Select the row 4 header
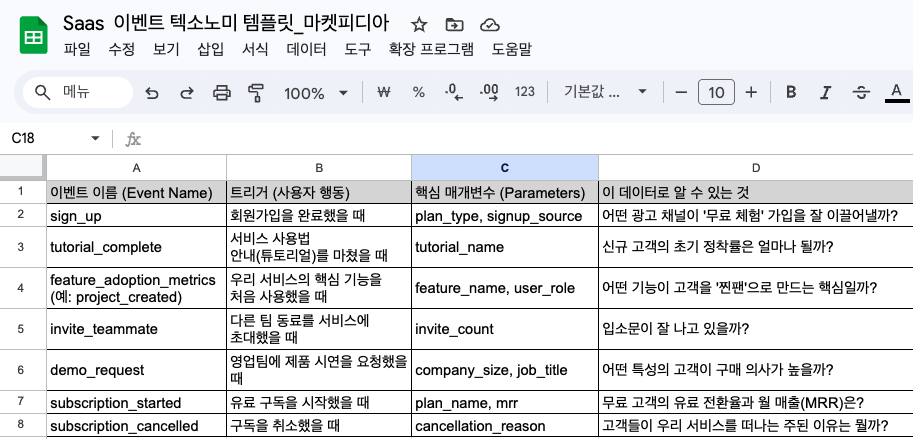This screenshot has width=913, height=439. click(x=22, y=288)
